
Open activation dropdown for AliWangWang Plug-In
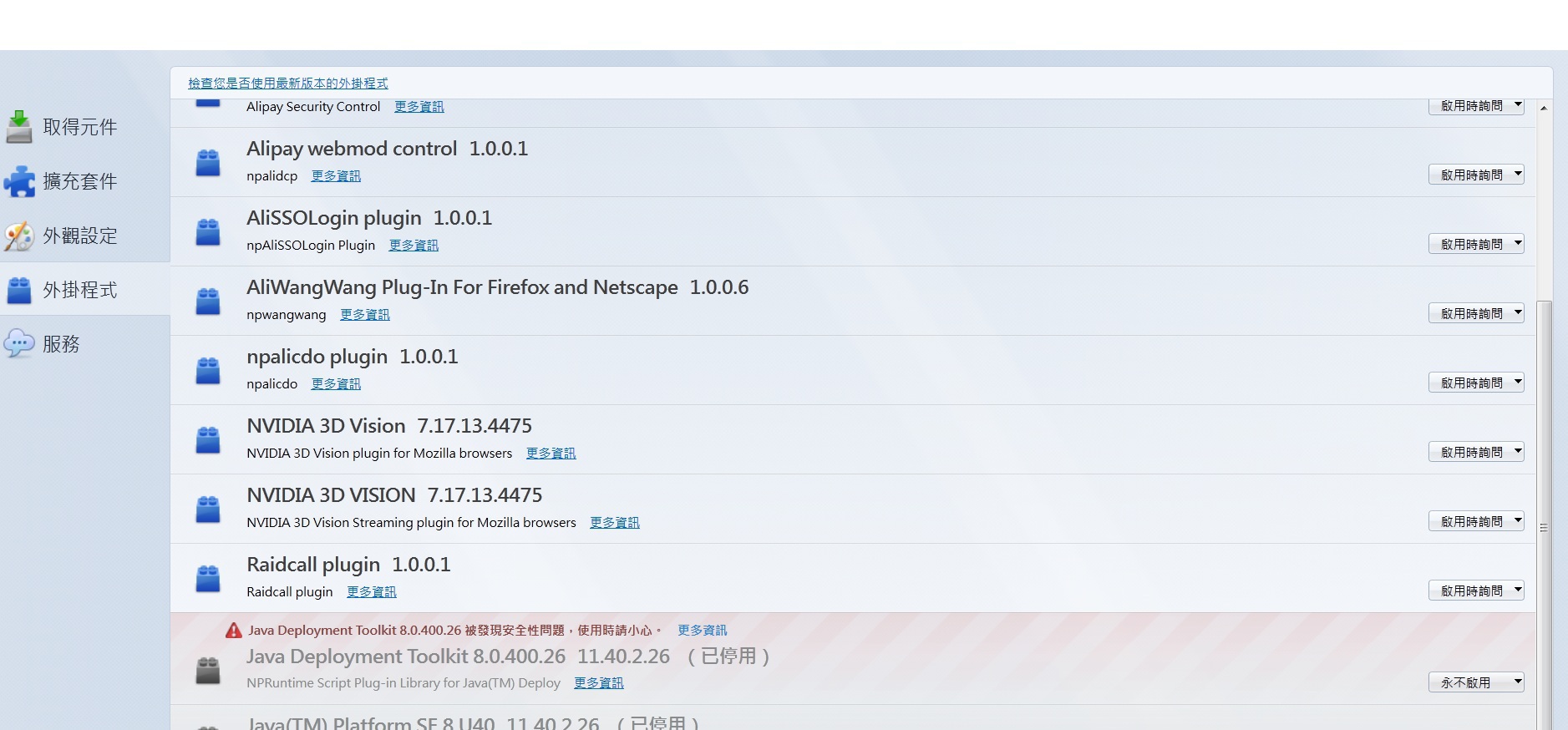coord(1476,313)
